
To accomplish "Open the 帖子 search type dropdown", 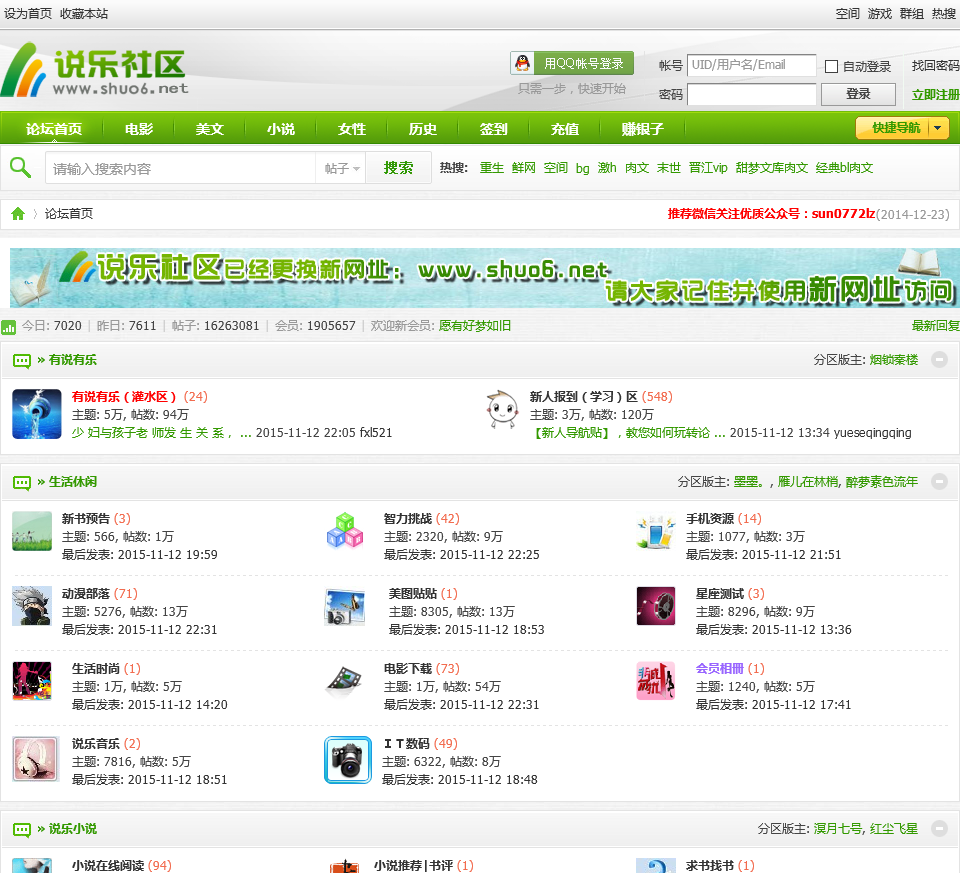I will click(x=341, y=168).
